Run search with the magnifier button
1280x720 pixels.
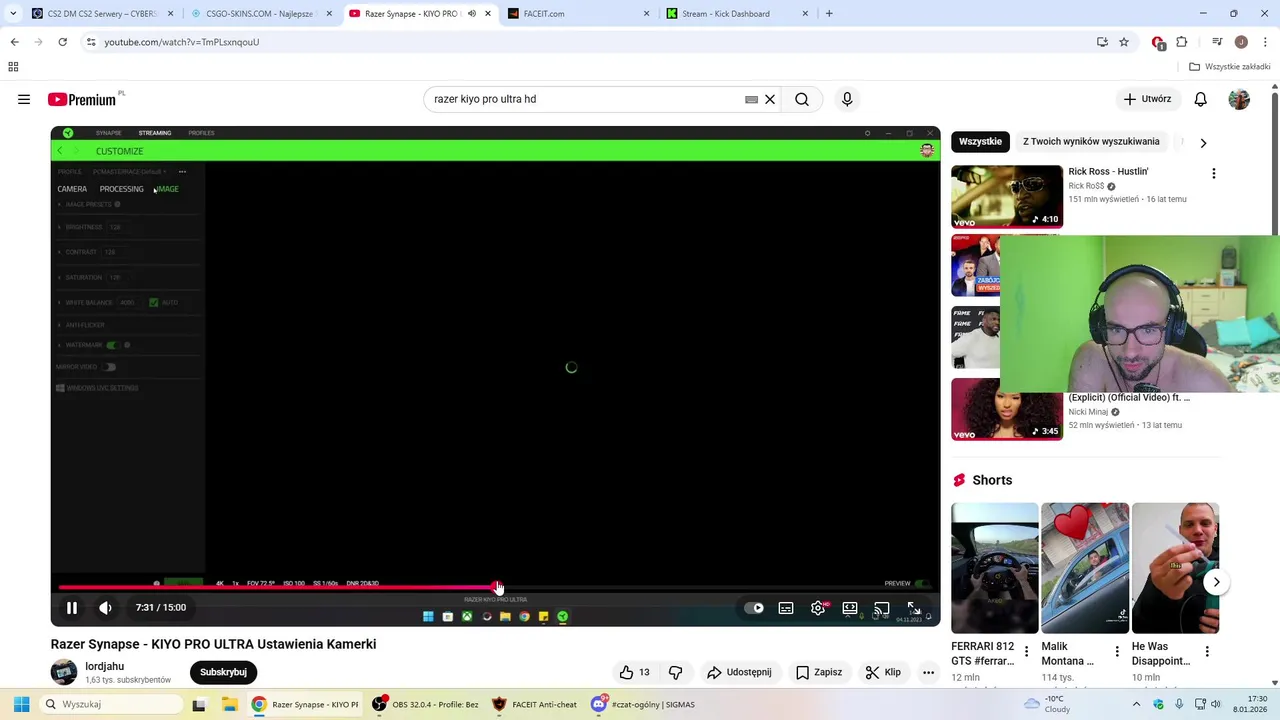[802, 99]
